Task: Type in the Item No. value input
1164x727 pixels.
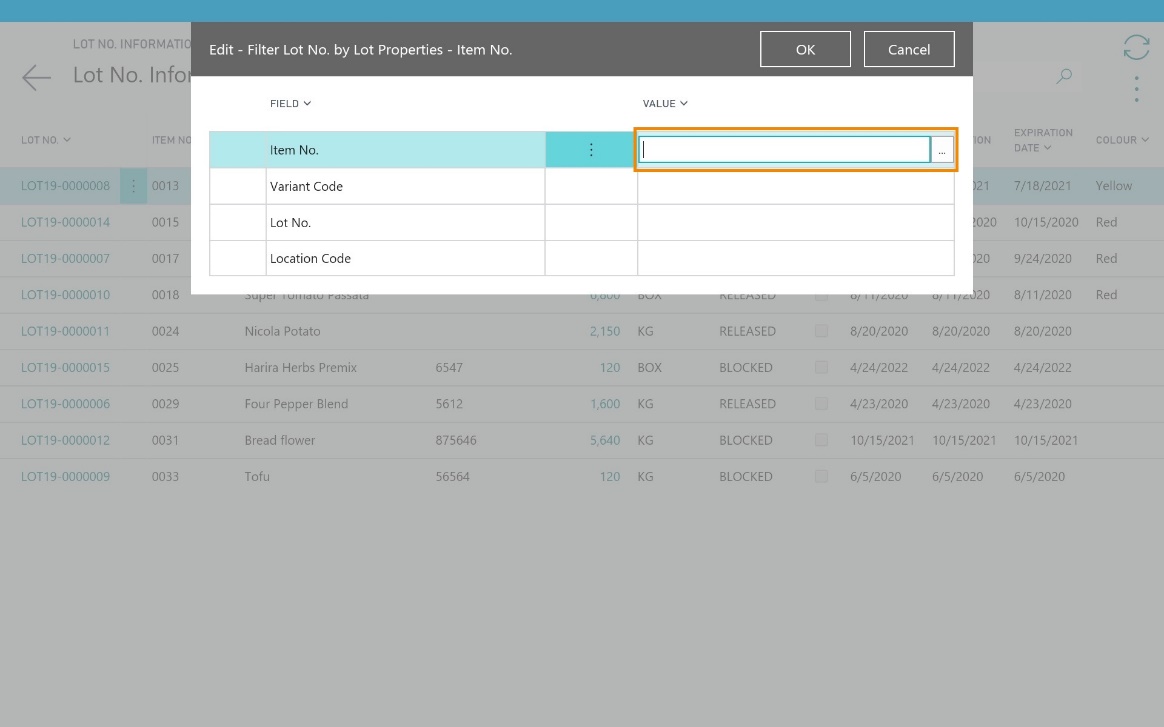Action: tap(785, 150)
